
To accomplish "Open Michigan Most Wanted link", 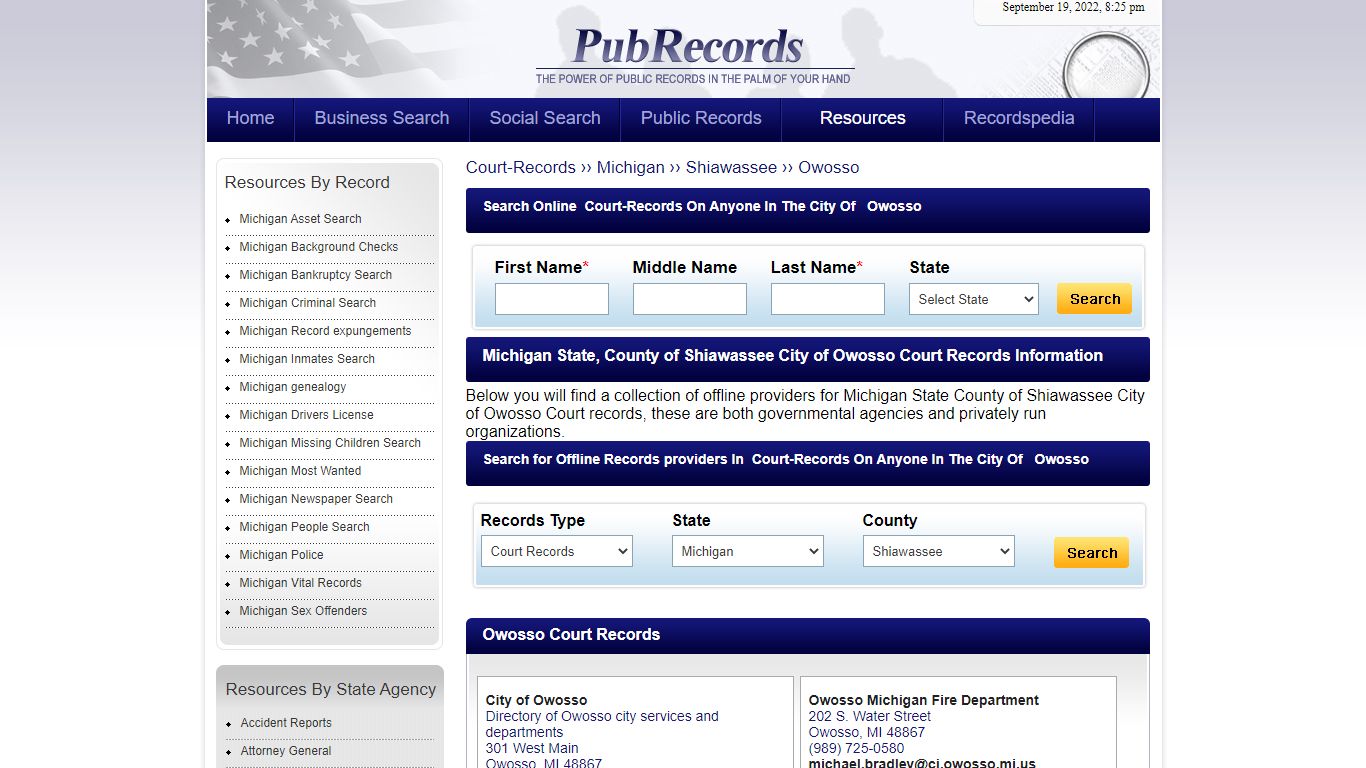I will (300, 471).
